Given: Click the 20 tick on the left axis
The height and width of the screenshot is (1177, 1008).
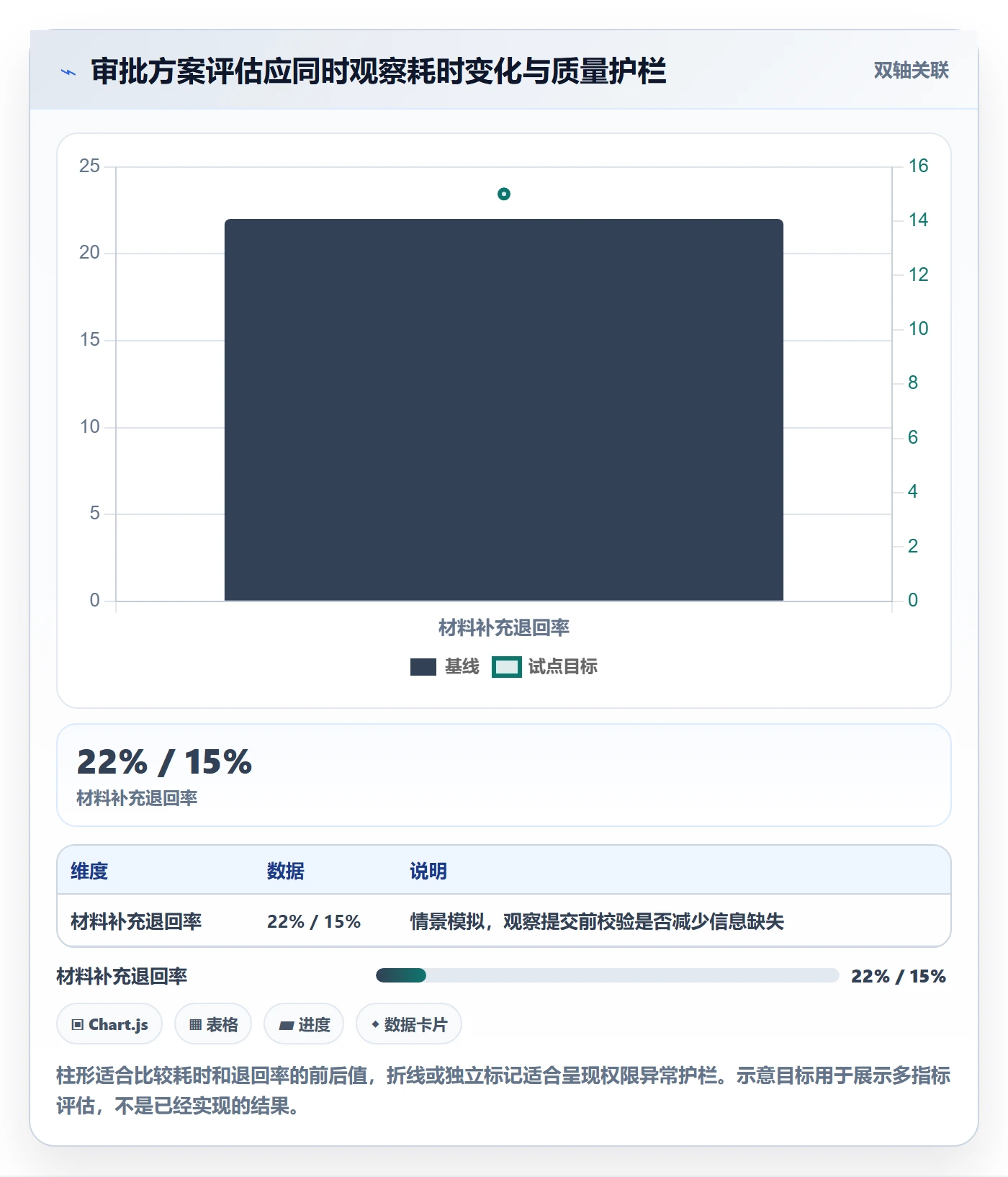Looking at the screenshot, I should tap(90, 252).
